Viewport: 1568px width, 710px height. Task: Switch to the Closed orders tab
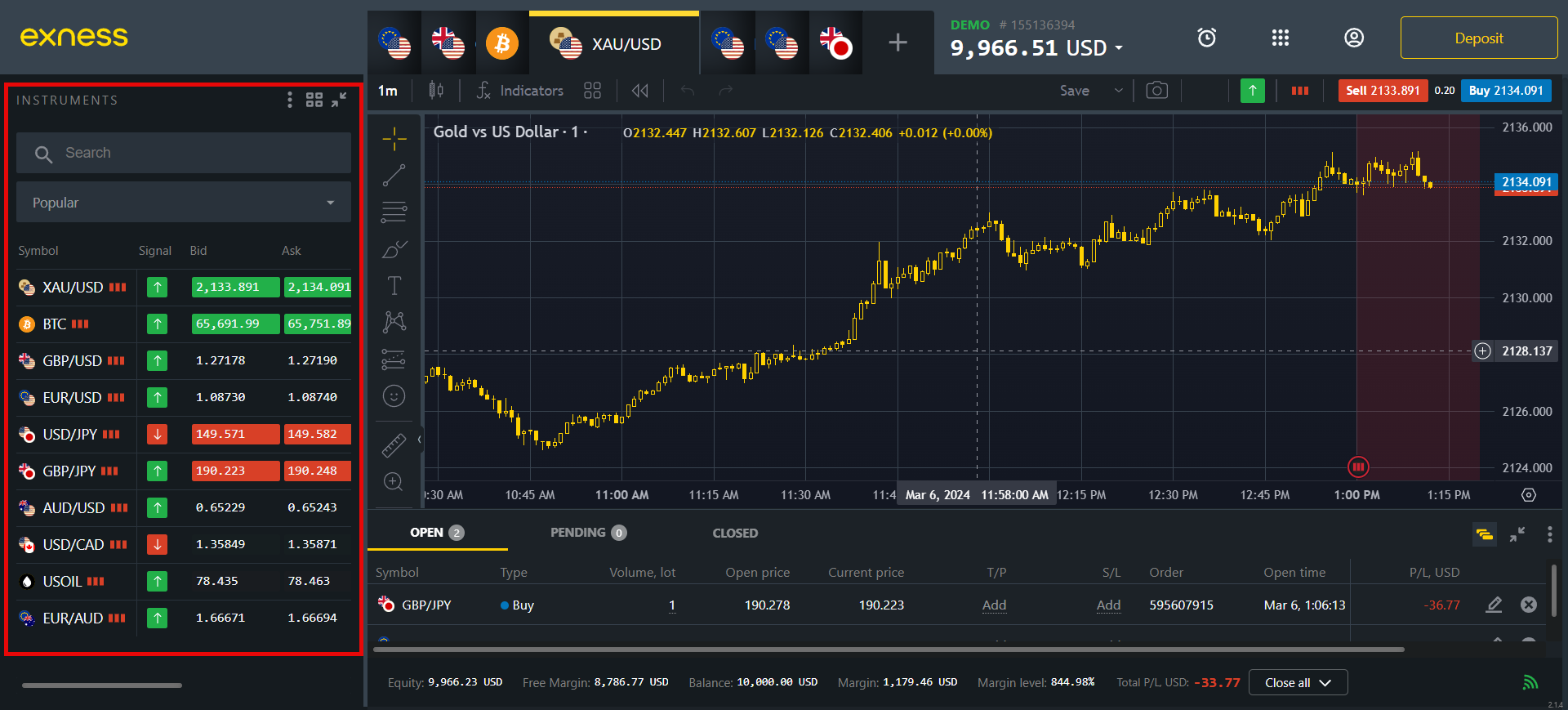[x=735, y=533]
